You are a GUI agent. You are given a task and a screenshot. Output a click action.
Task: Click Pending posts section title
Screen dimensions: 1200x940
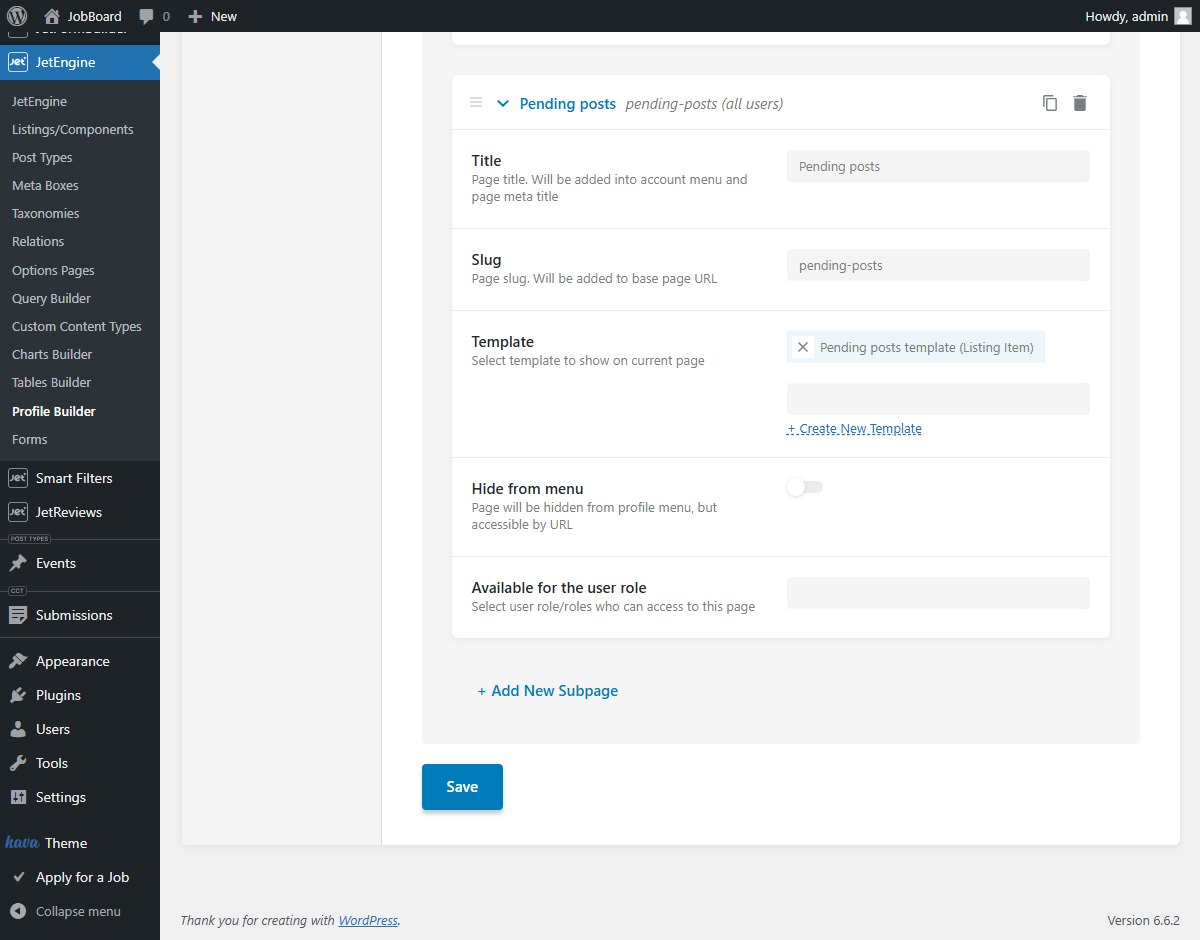point(568,103)
